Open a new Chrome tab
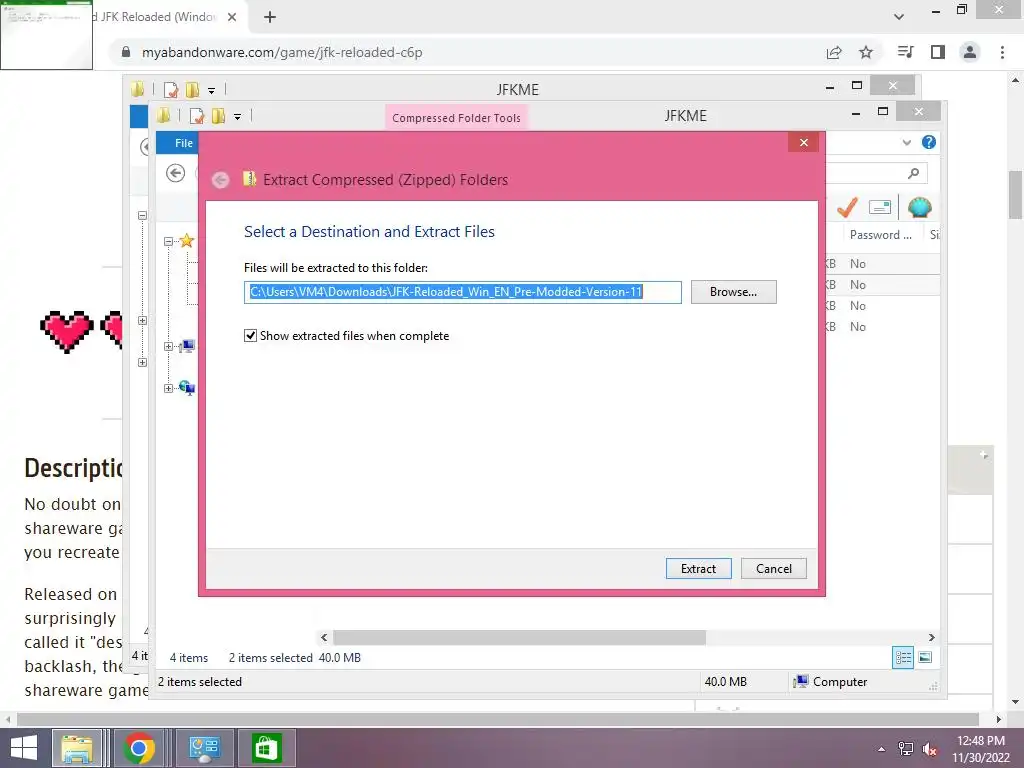 [x=270, y=17]
